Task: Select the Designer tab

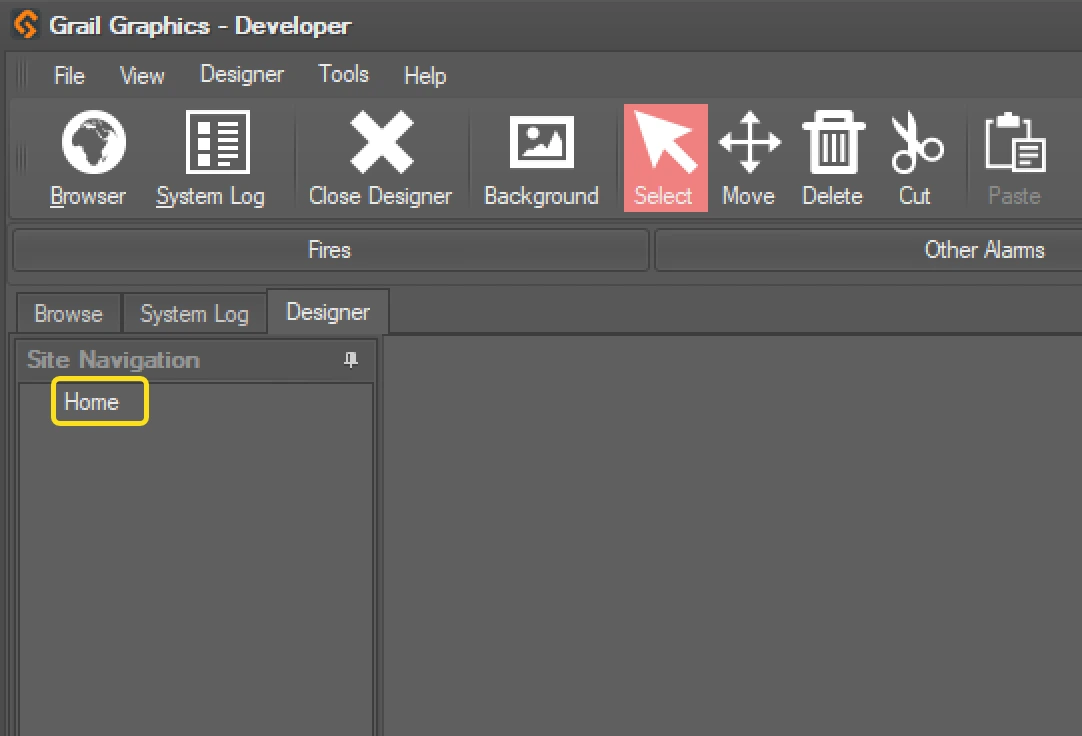Action: (328, 311)
